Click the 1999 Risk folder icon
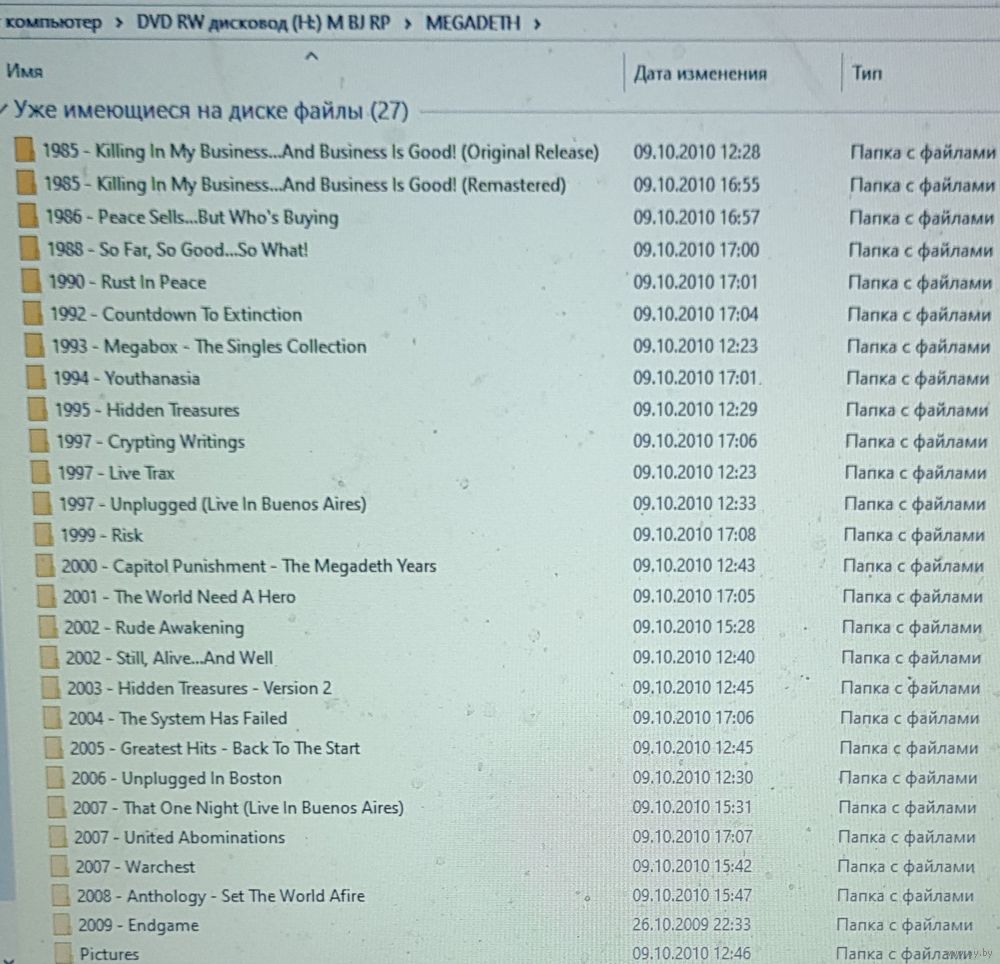Viewport: 1000px width, 964px height. coord(43,534)
